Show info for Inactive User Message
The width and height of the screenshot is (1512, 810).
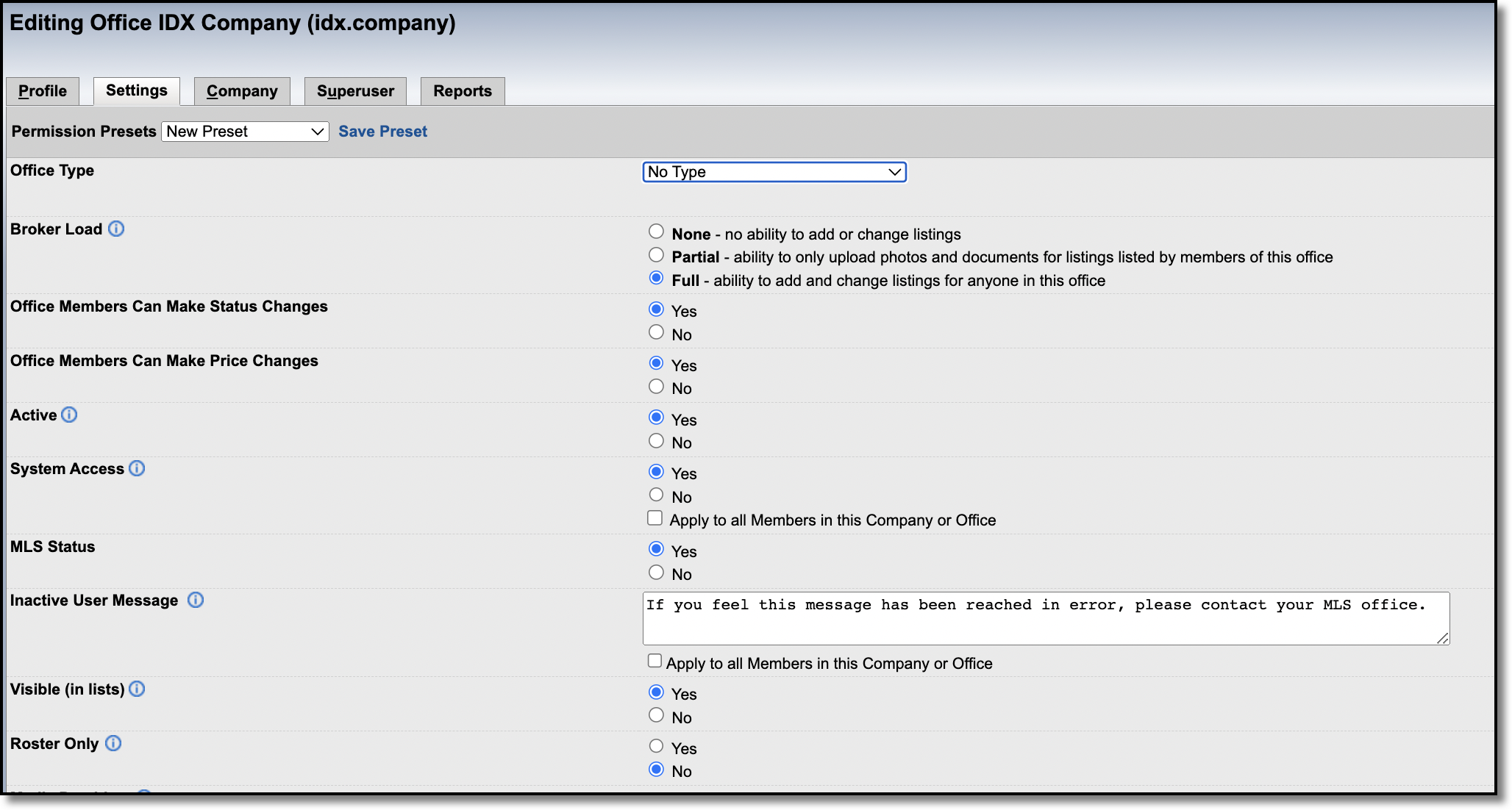(195, 600)
